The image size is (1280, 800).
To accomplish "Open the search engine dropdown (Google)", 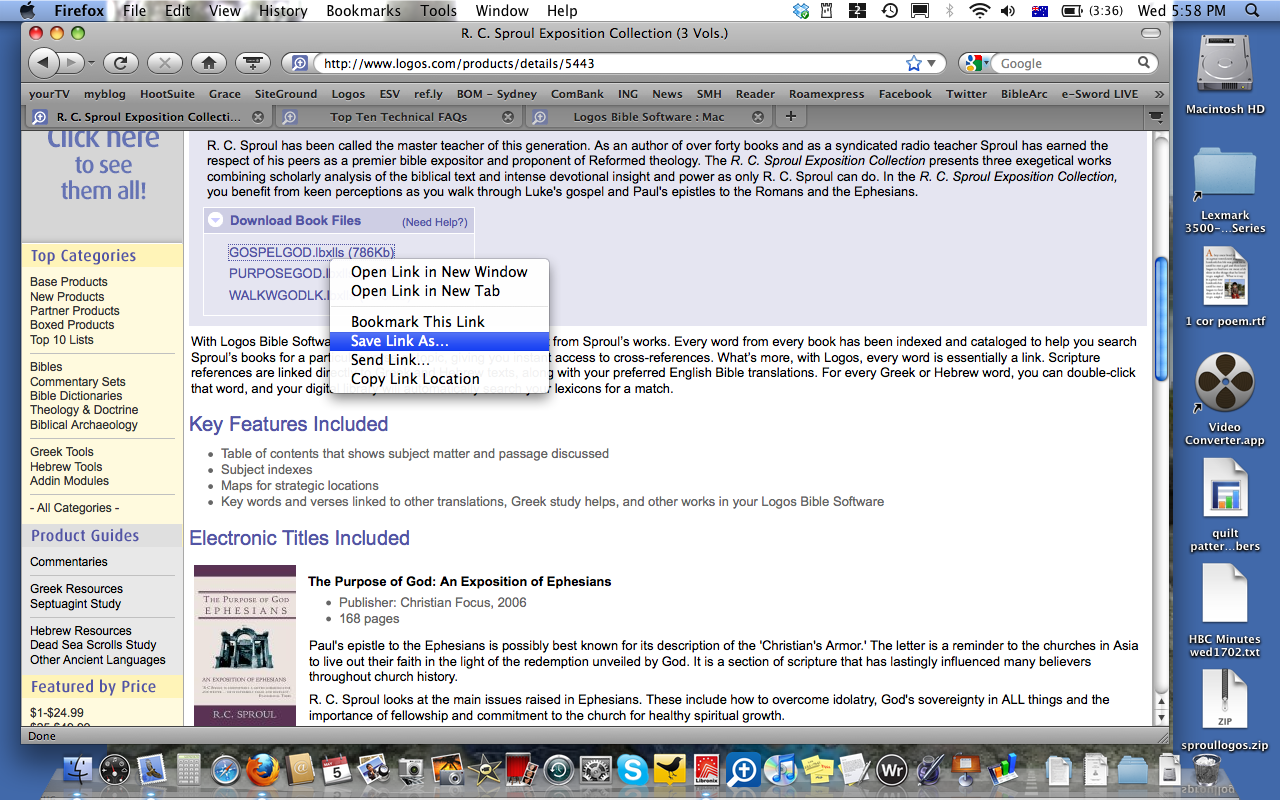I will 978,63.
